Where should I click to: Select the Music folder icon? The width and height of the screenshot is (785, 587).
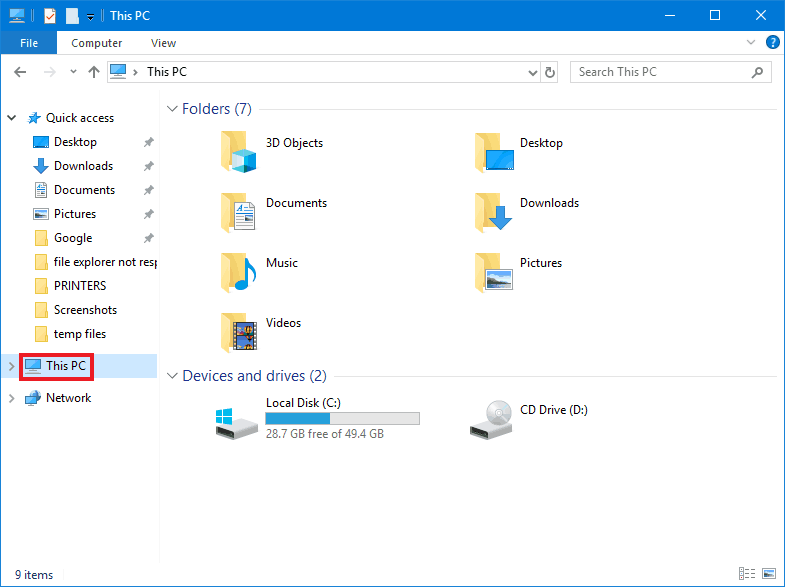pyautogui.click(x=238, y=272)
